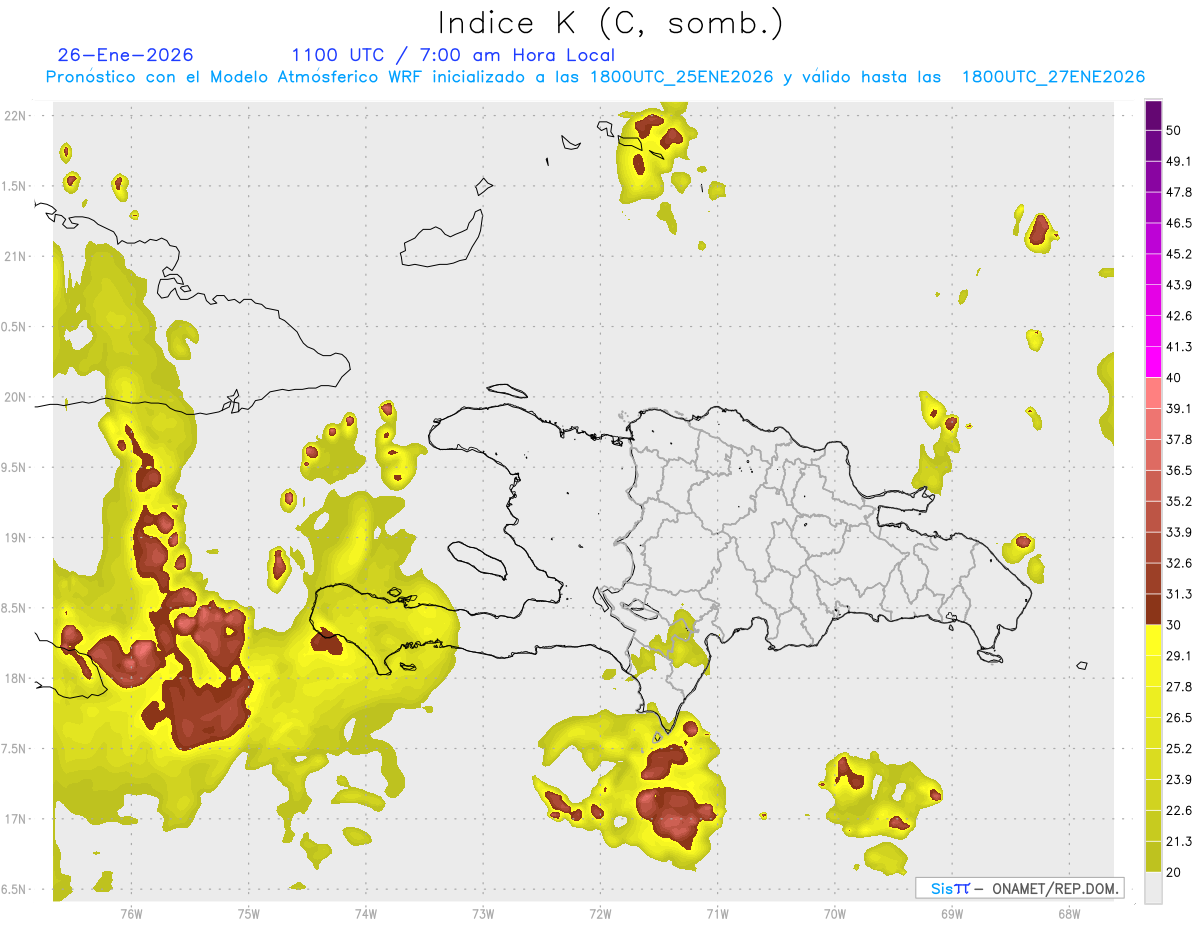Click the dark purple colorbar segment above 50
1200x927 pixels.
1153,115
